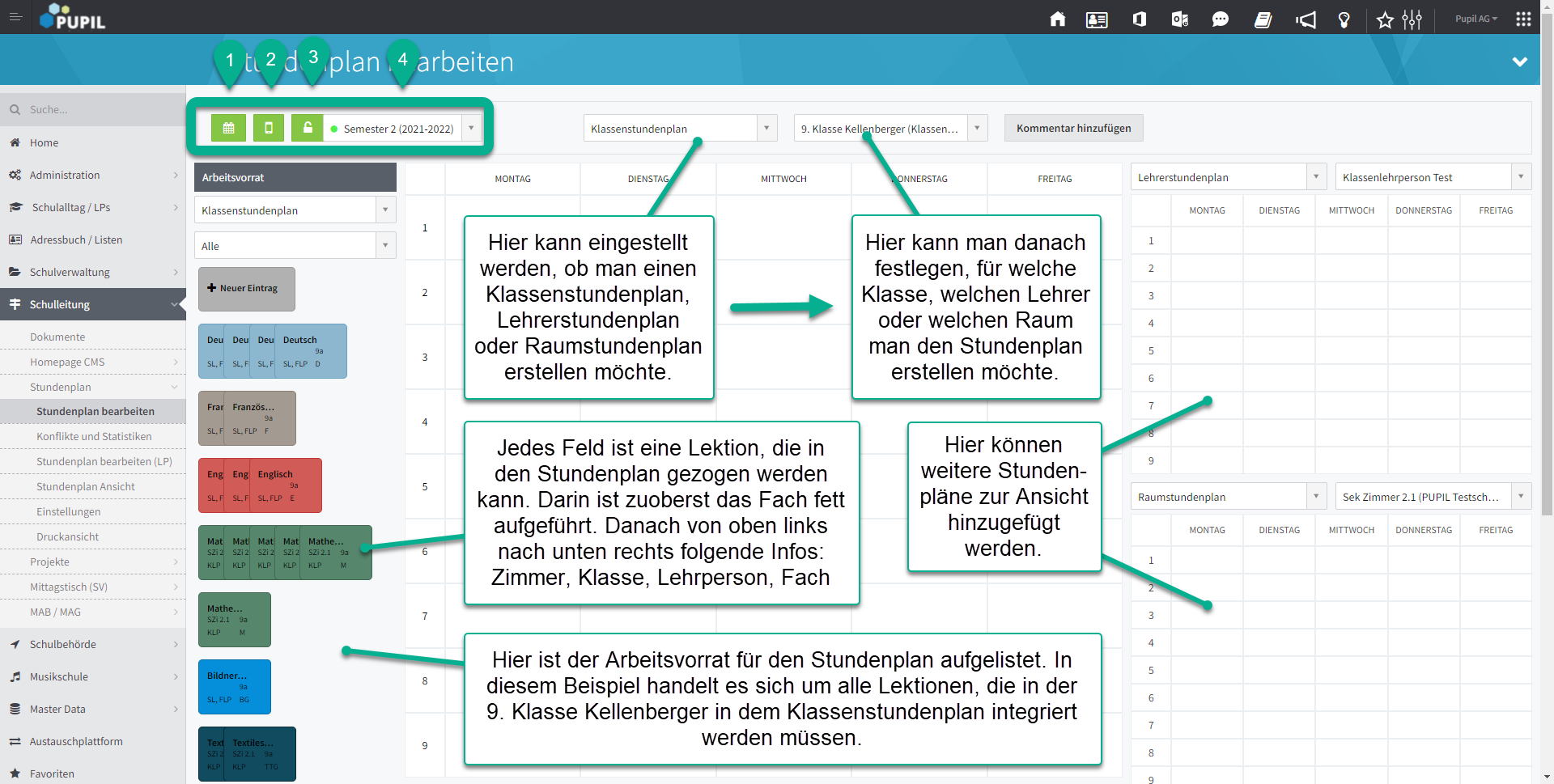
Task: Open the hamburger menu in top bar
Action: click(15, 17)
